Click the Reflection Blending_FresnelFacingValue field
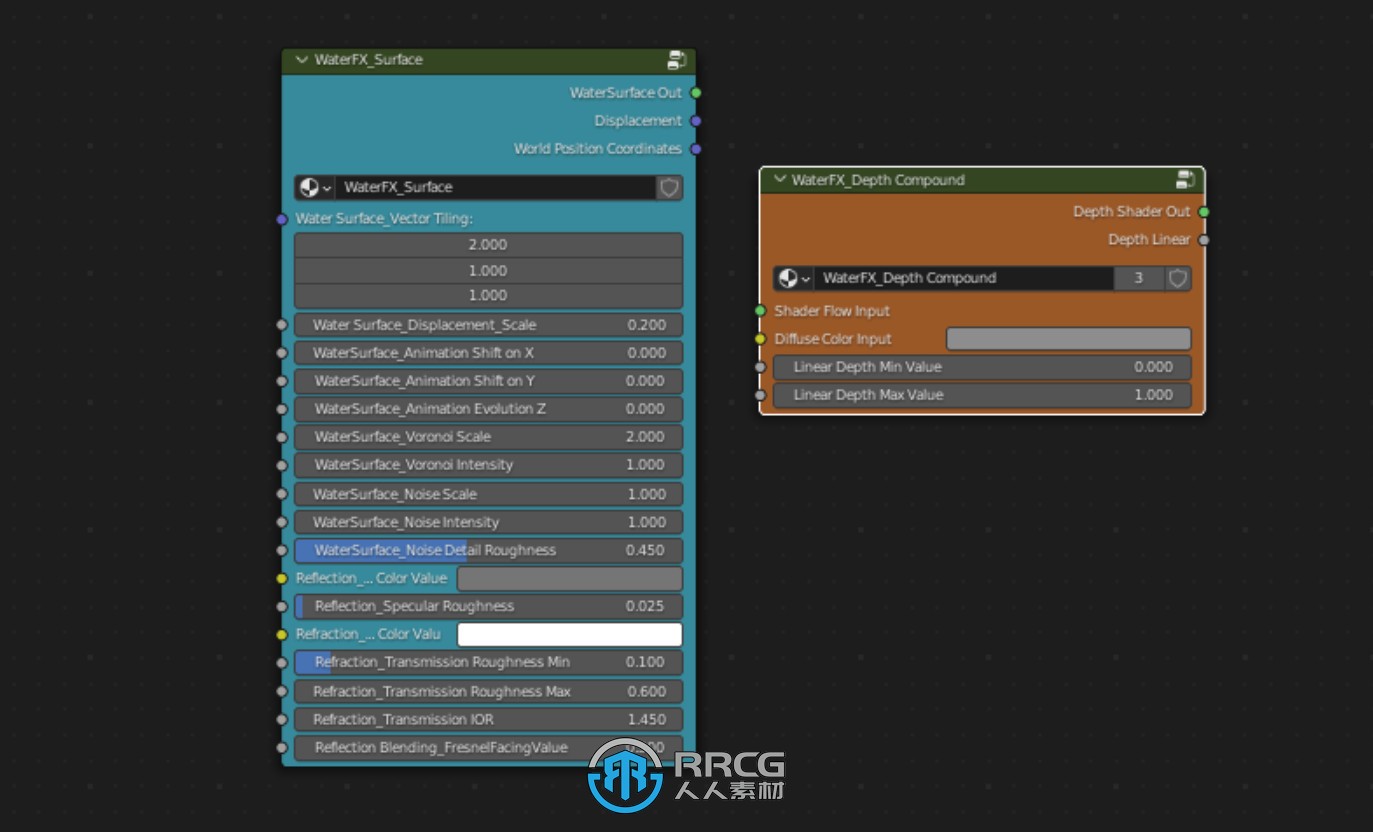Viewport: 1373px width, 832px height. coord(488,747)
